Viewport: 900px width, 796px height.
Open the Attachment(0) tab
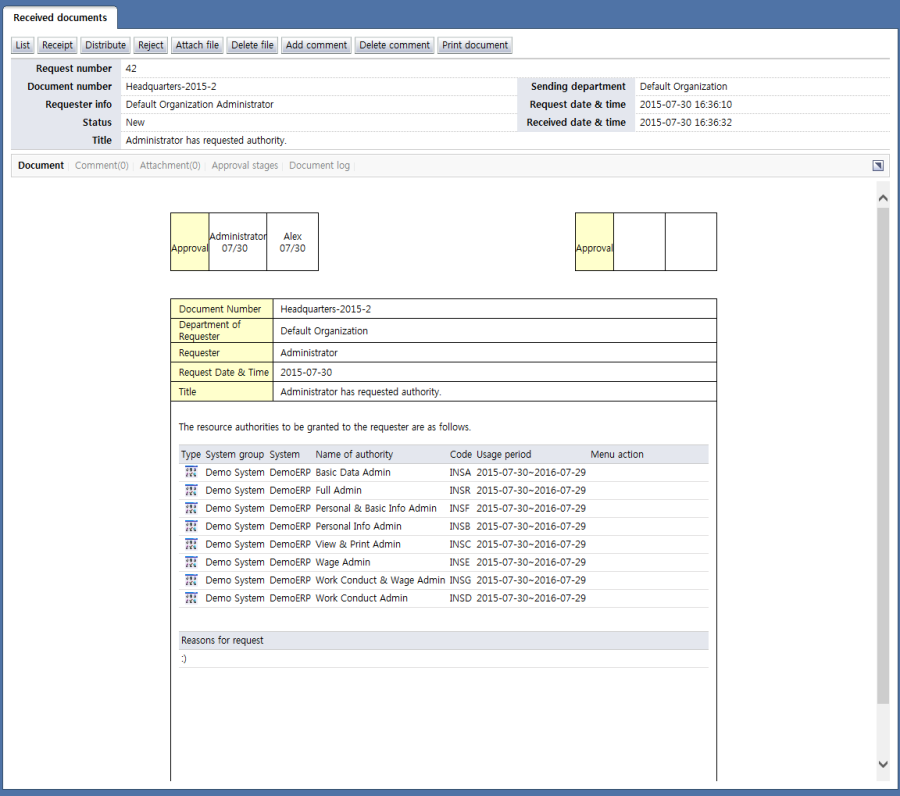point(170,166)
